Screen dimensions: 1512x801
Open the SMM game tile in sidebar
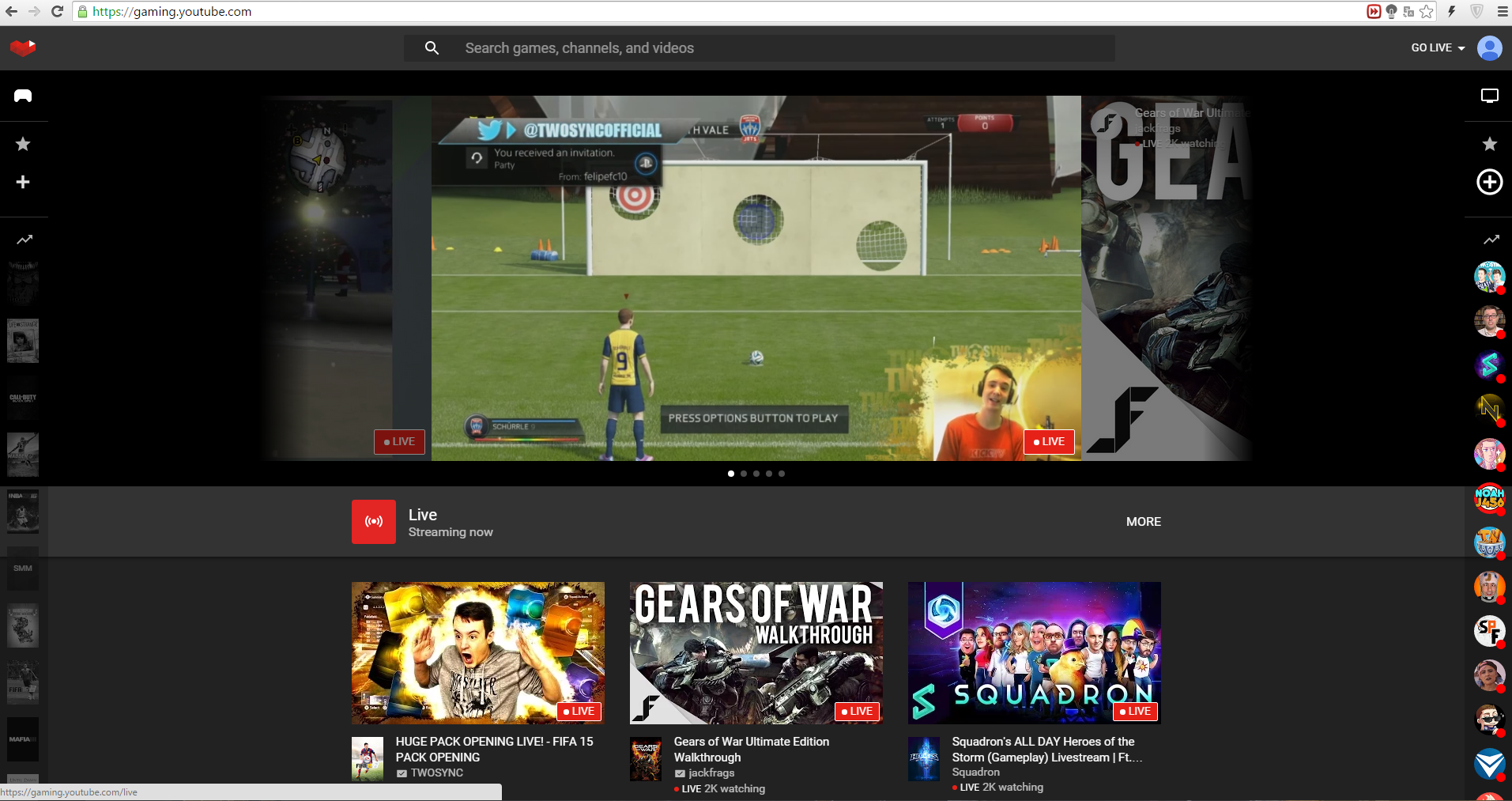[x=23, y=569]
